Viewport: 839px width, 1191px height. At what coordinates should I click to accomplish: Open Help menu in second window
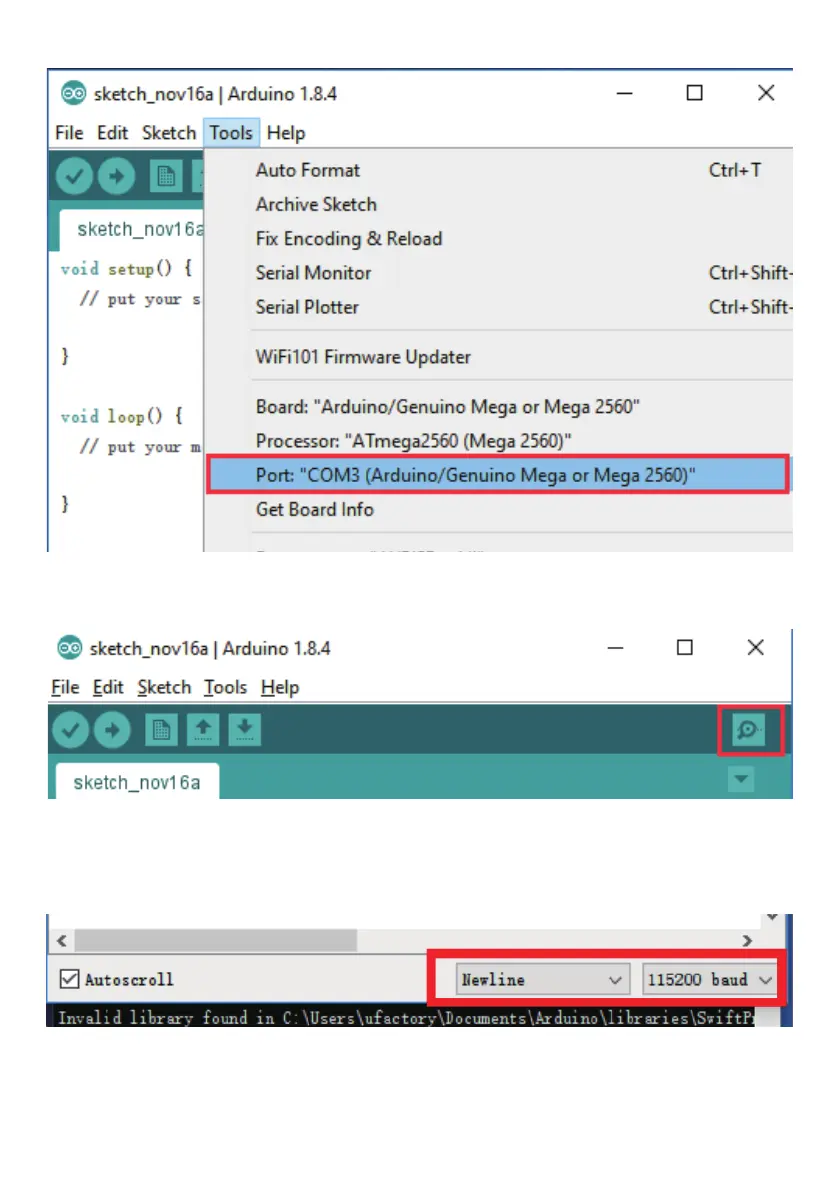pos(280,687)
